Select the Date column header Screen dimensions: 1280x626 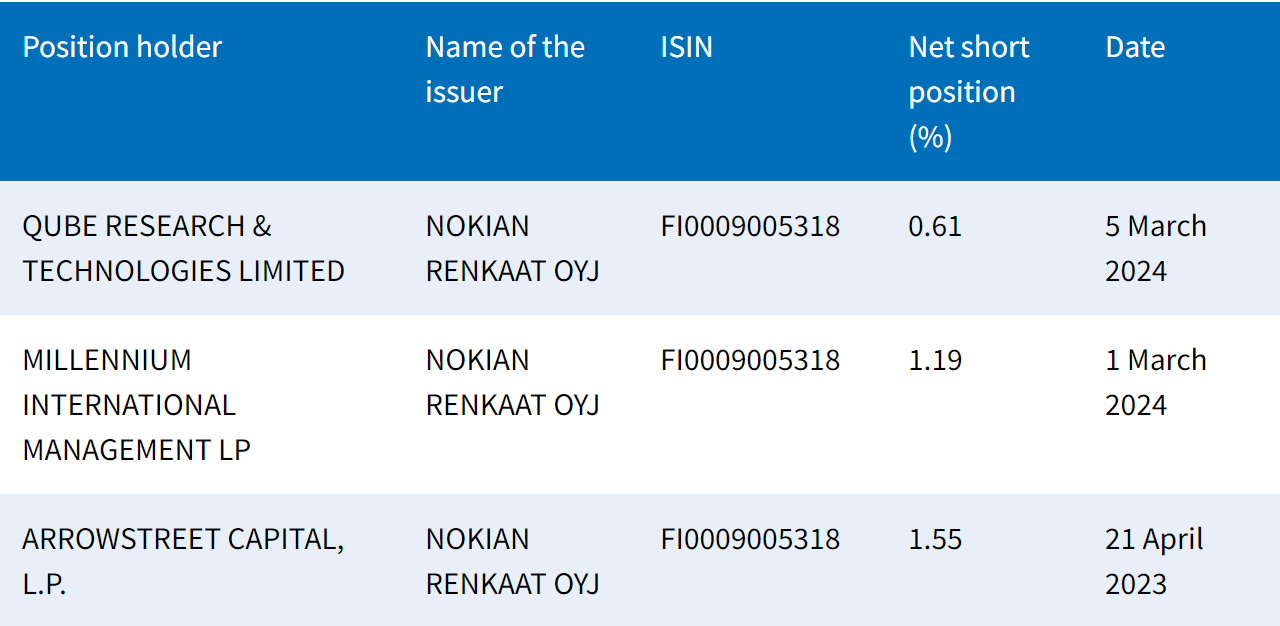[x=1135, y=47]
